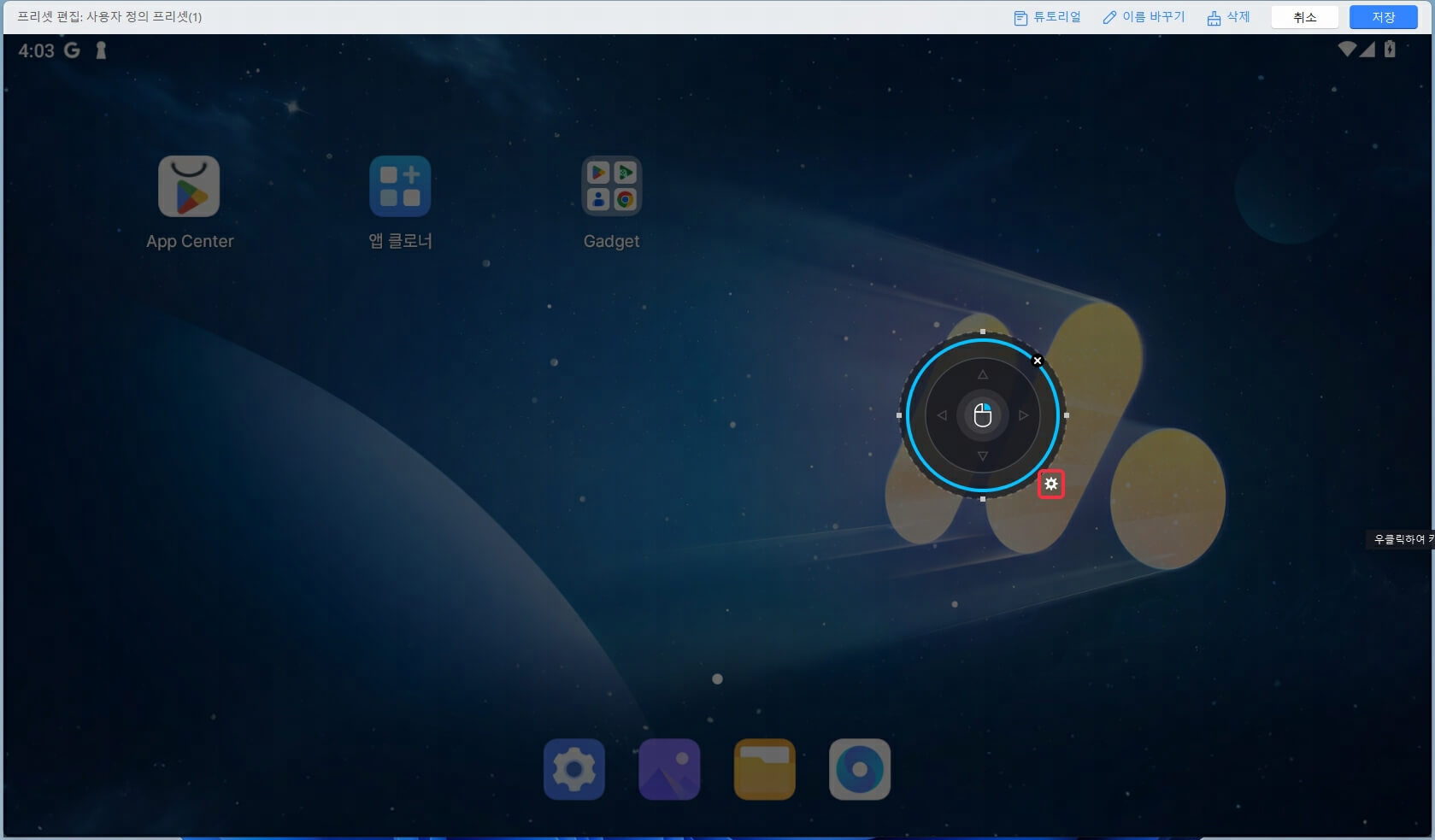This screenshot has height=840, width=1435.
Task: Click the App Center label text
Action: [x=190, y=241]
